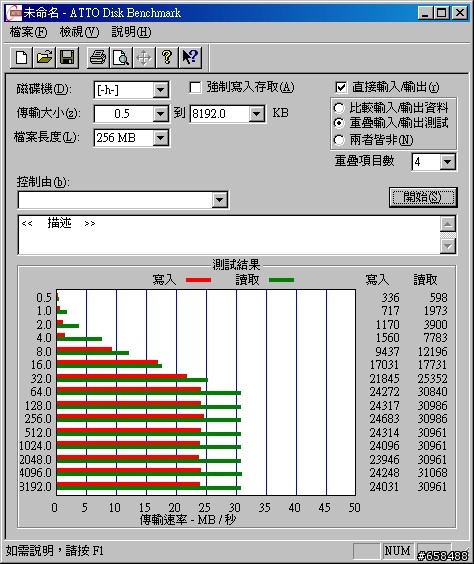Click the write value 9437

point(387,351)
